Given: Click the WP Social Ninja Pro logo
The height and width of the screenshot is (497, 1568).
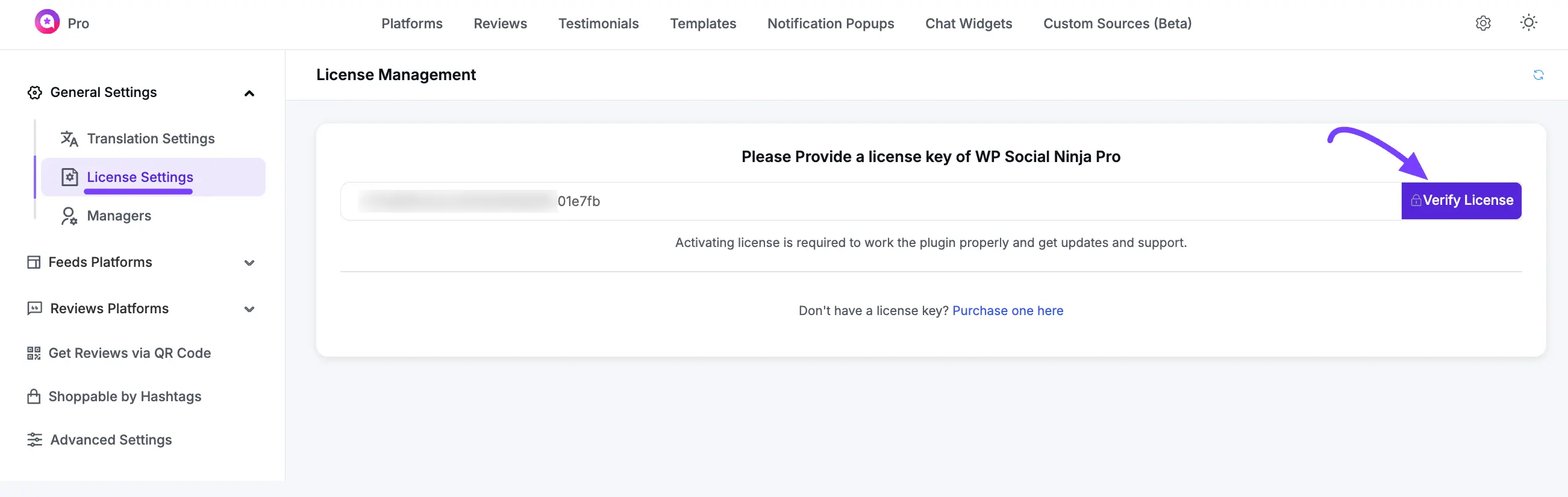Looking at the screenshot, I should pyautogui.click(x=47, y=22).
